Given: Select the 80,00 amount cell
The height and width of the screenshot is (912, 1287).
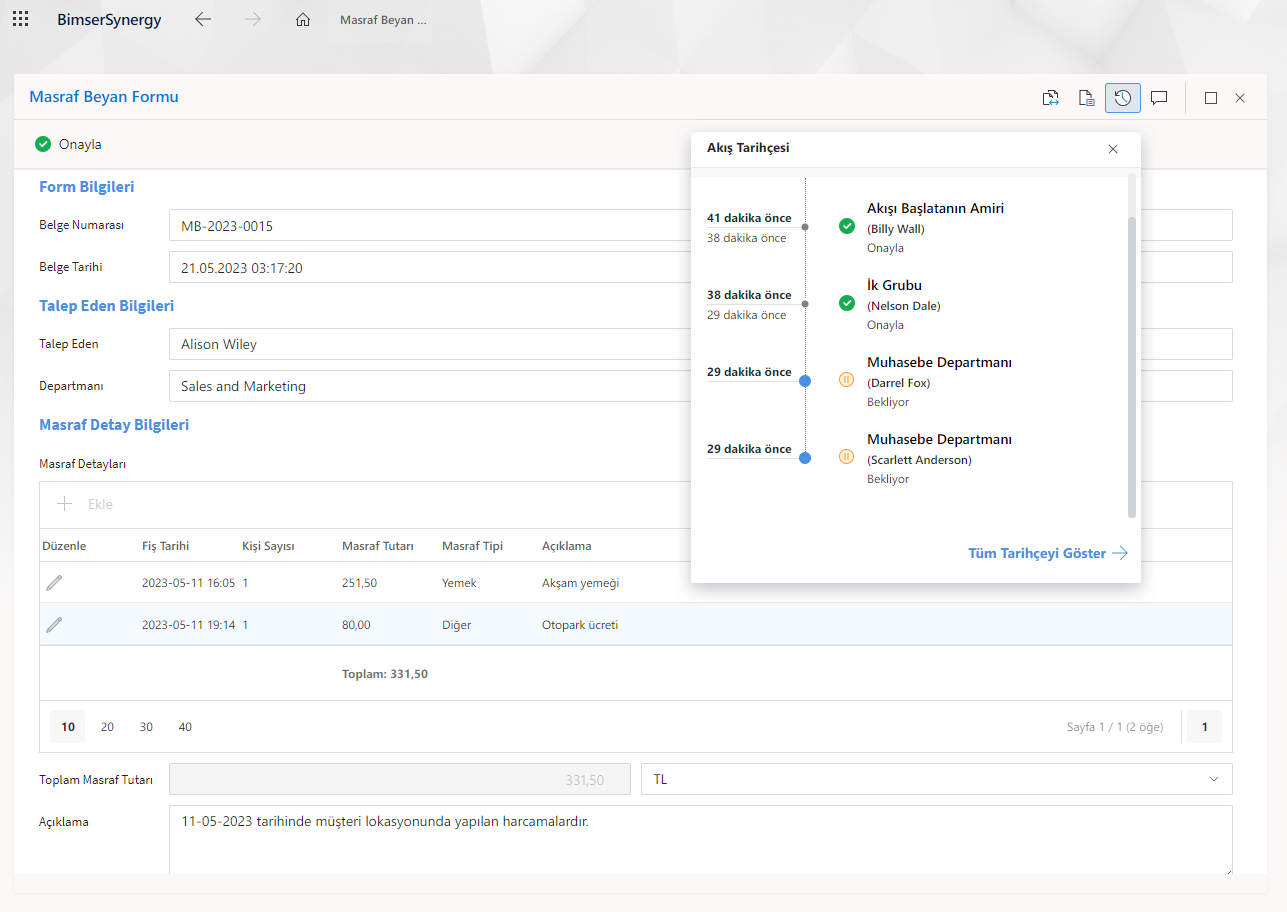Looking at the screenshot, I should [356, 625].
